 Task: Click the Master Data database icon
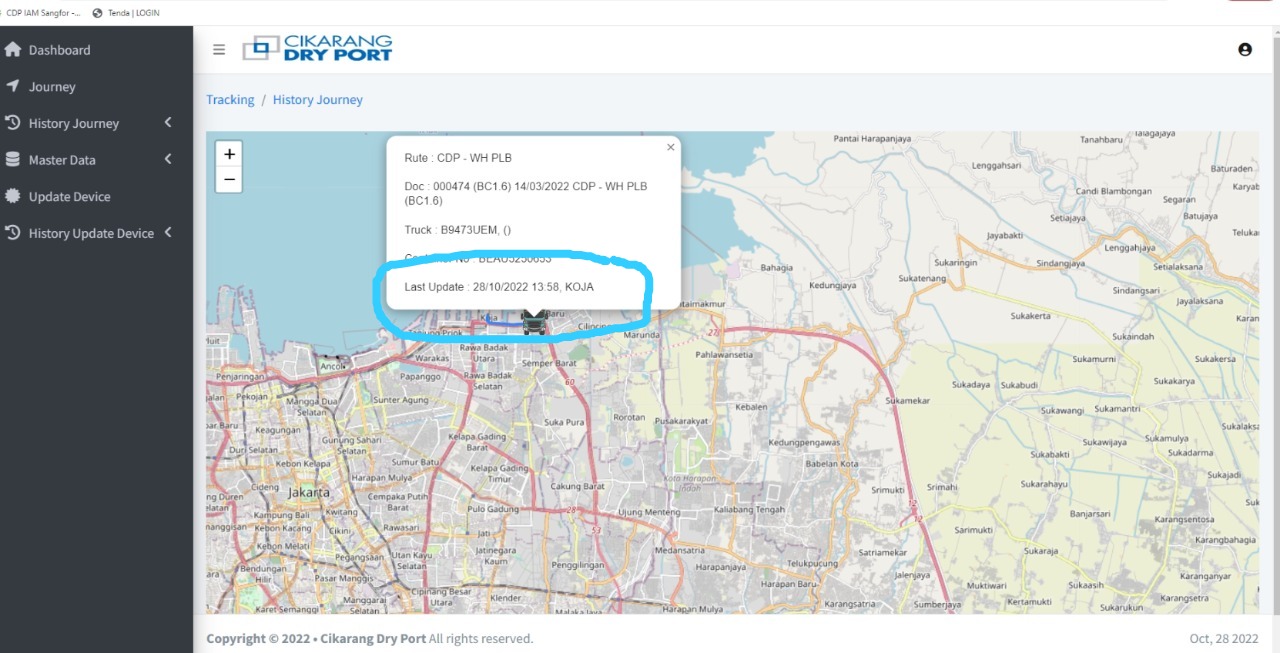point(13,160)
